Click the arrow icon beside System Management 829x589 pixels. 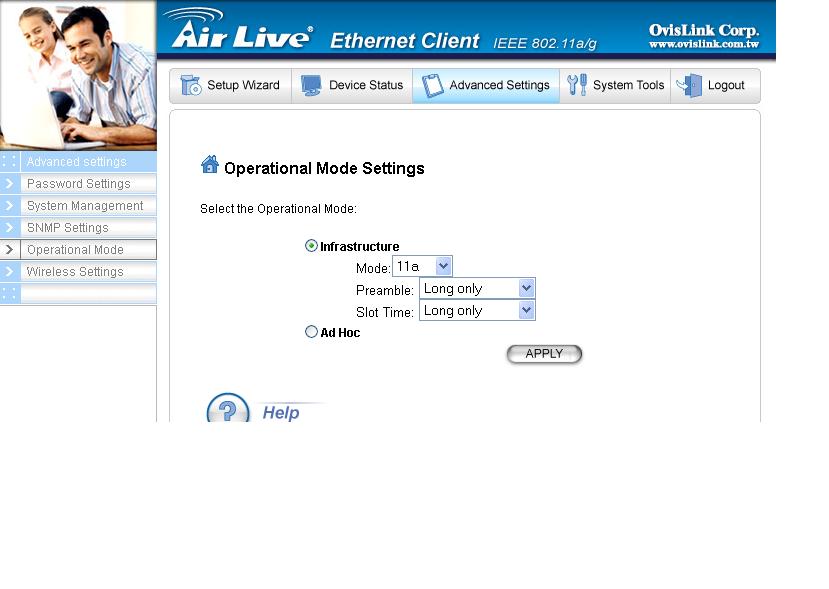click(10, 206)
